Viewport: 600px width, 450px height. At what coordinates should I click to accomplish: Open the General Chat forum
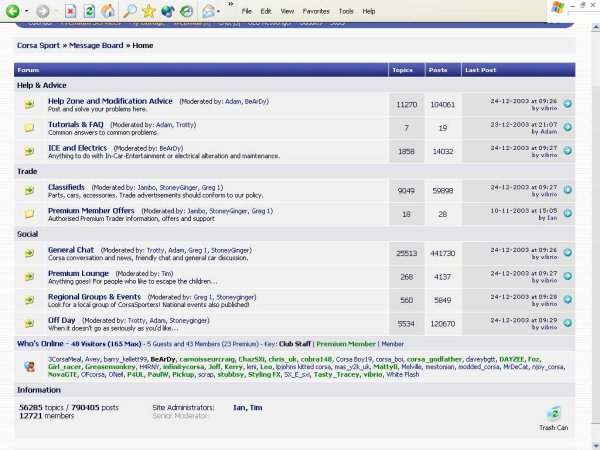[71, 250]
